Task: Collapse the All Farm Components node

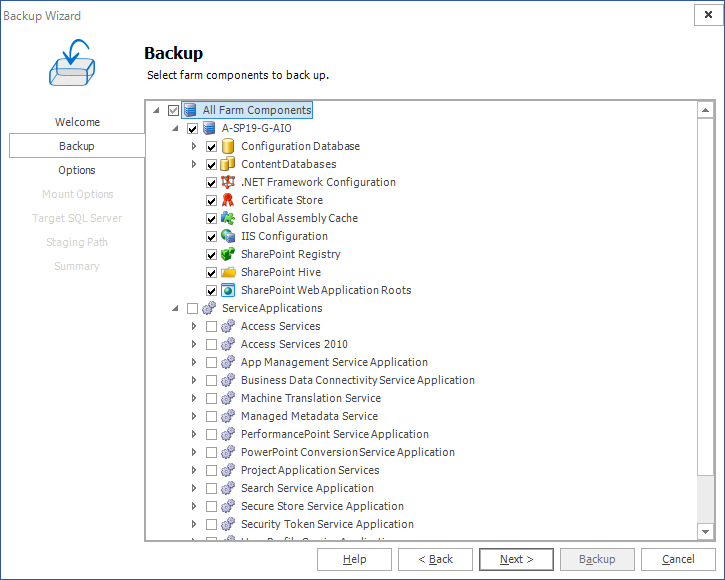Action: click(x=156, y=110)
